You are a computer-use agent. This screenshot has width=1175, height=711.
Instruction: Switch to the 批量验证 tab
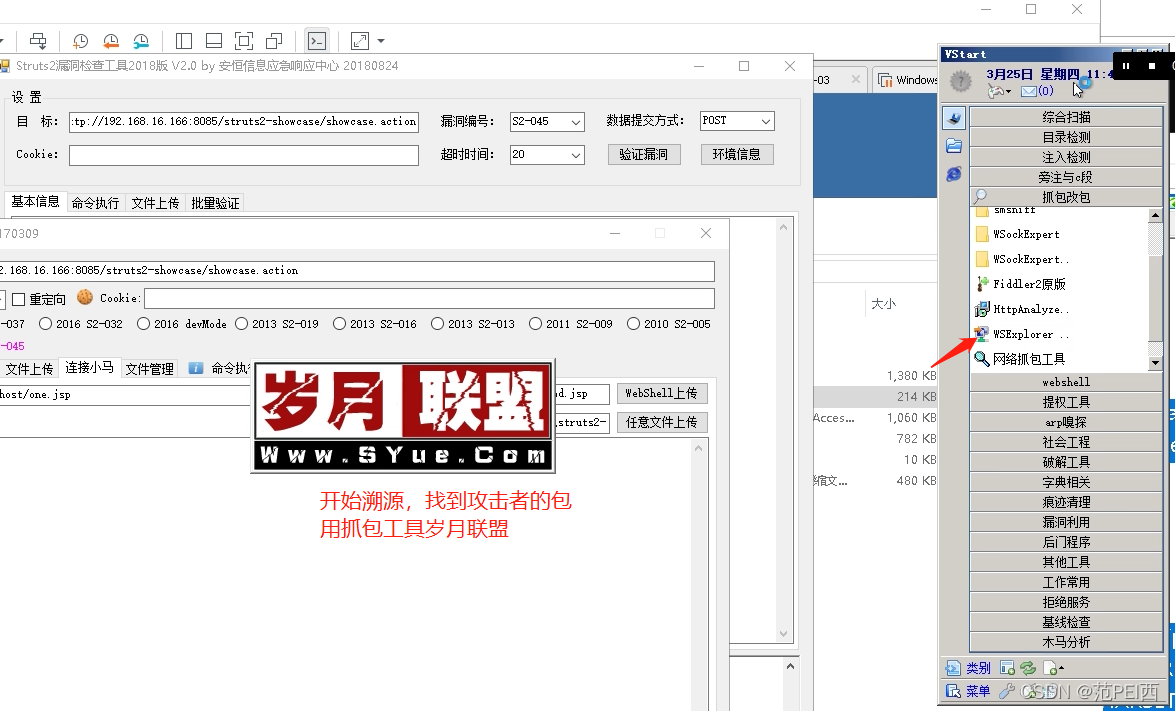point(215,203)
